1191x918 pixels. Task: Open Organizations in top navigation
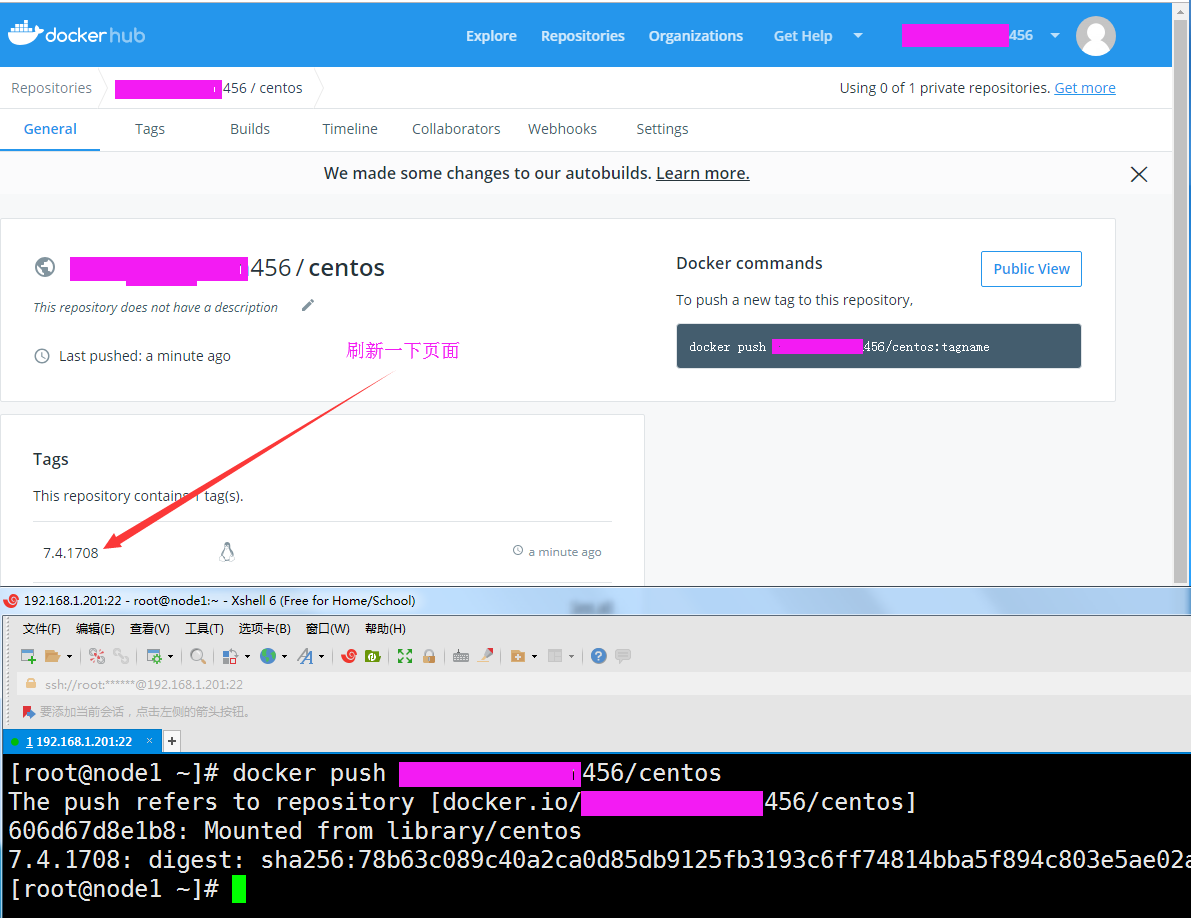(x=696, y=36)
